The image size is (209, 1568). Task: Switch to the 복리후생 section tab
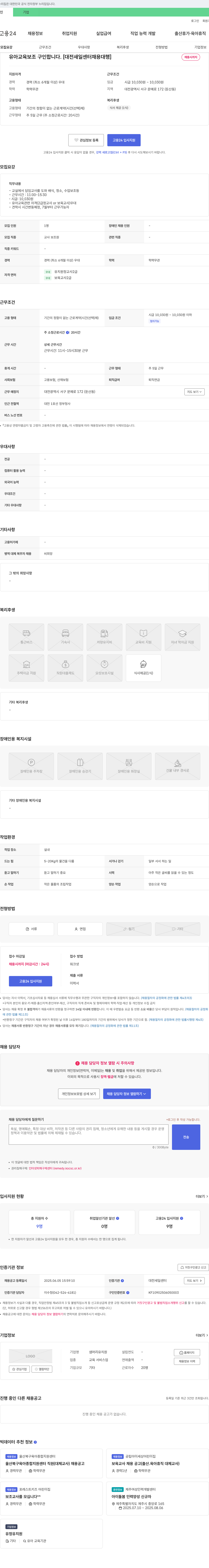tap(123, 47)
